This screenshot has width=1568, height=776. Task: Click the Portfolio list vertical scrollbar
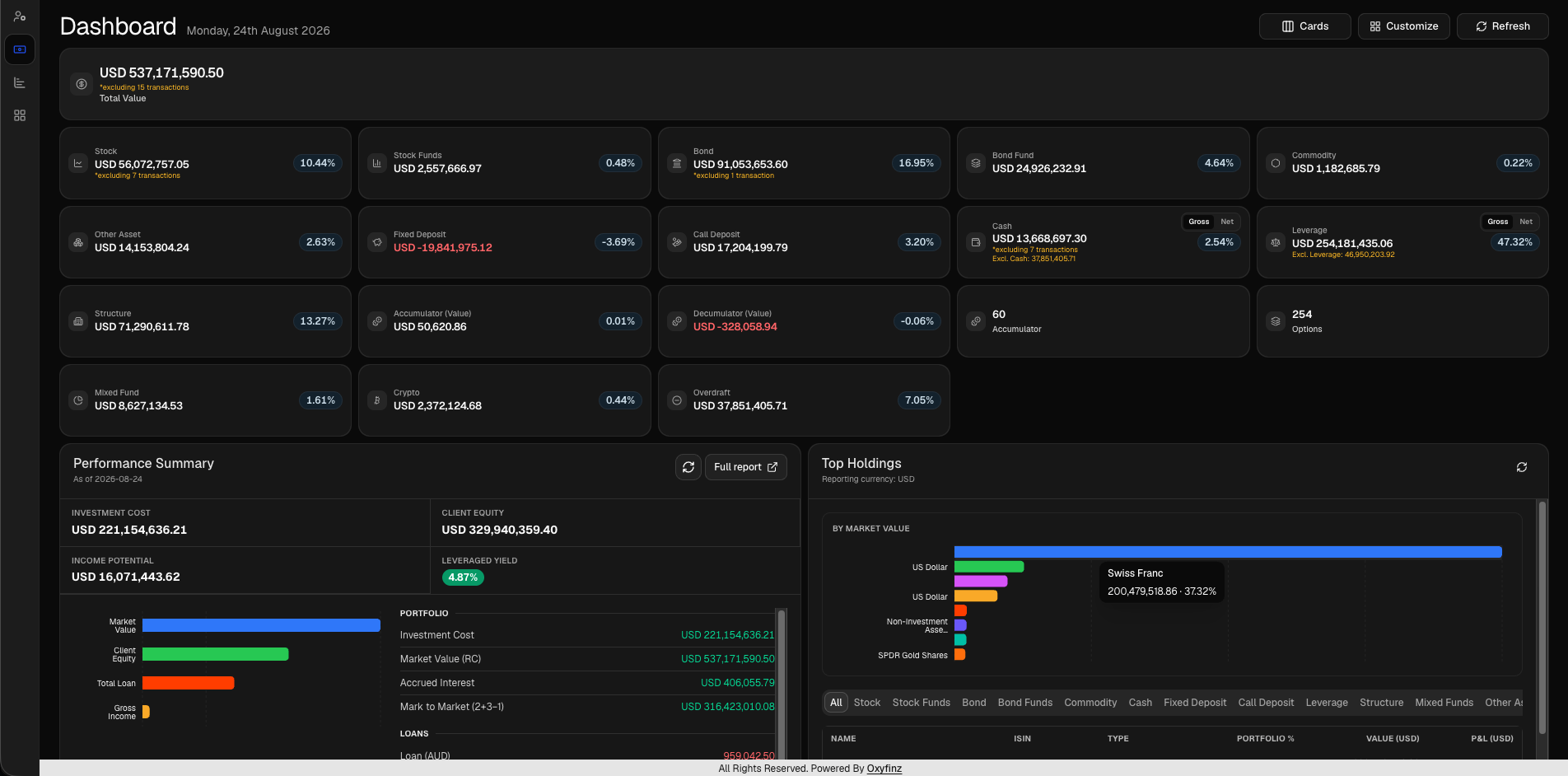pos(782,684)
